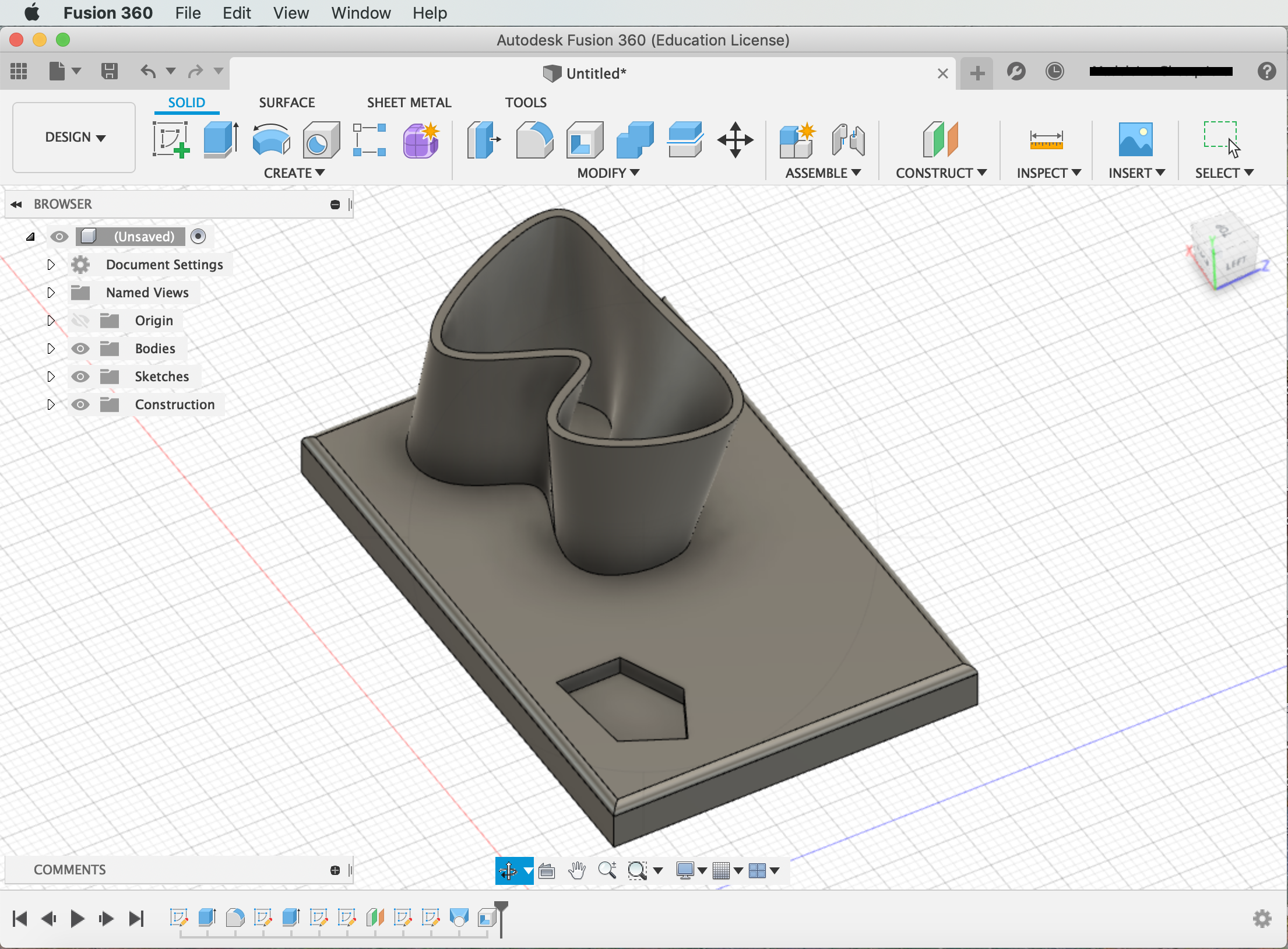Select the Rectangular Pattern tool
The width and height of the screenshot is (1288, 949).
pos(369,139)
